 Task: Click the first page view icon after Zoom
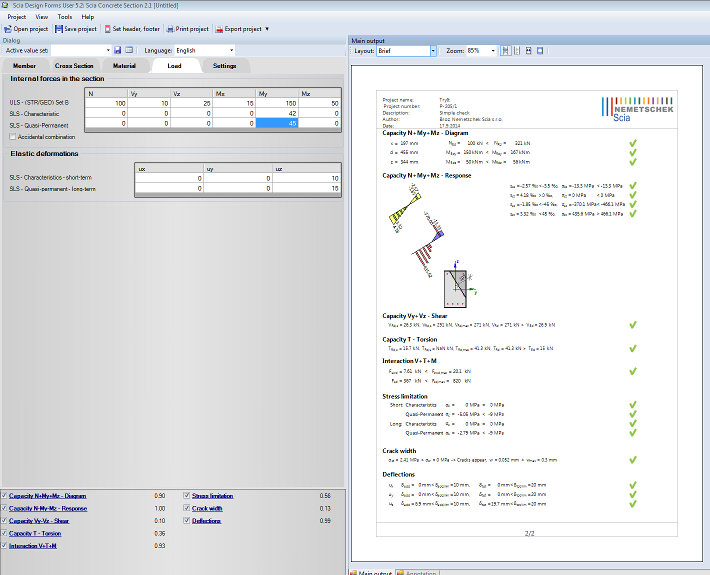505,50
